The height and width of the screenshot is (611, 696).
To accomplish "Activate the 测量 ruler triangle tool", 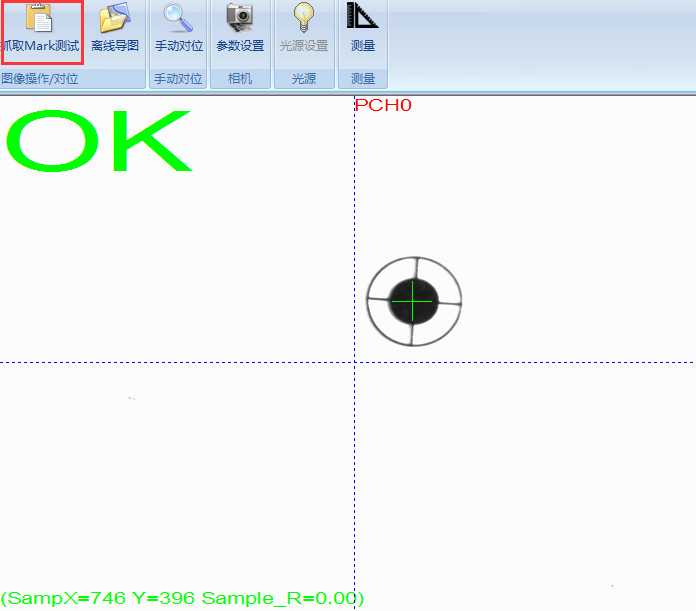I will tap(362, 19).
